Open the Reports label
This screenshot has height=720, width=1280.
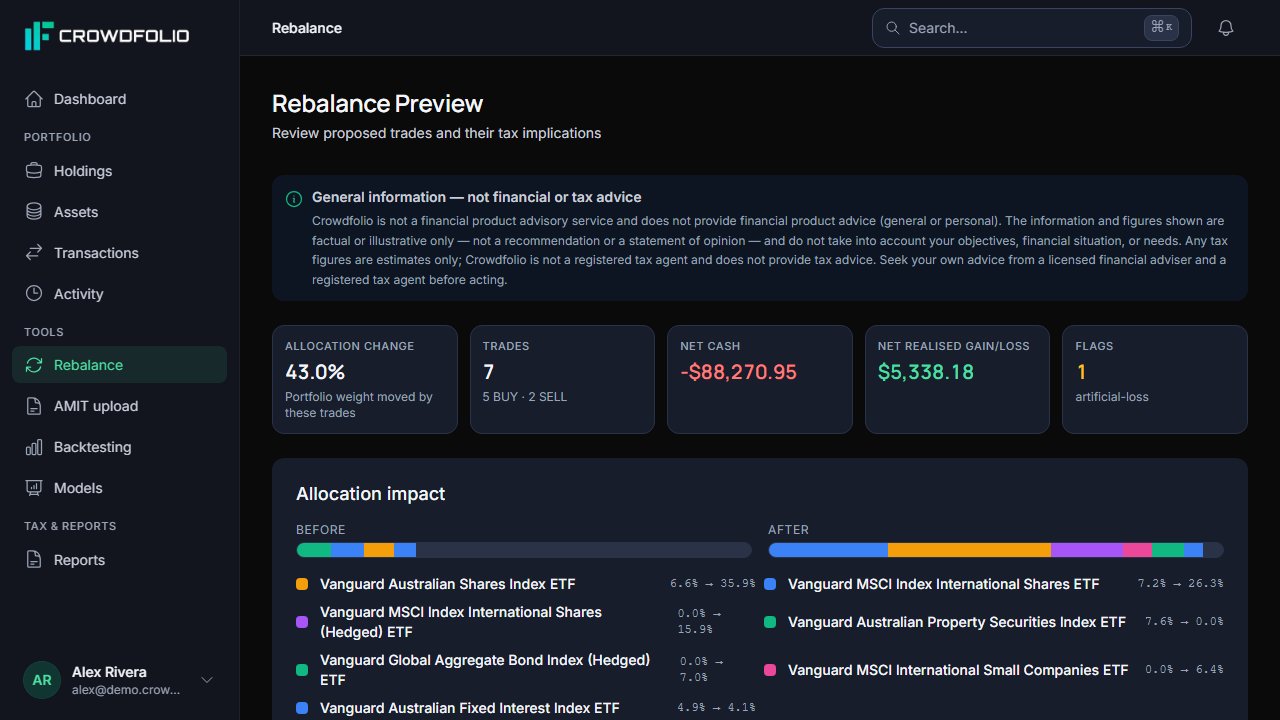79,560
